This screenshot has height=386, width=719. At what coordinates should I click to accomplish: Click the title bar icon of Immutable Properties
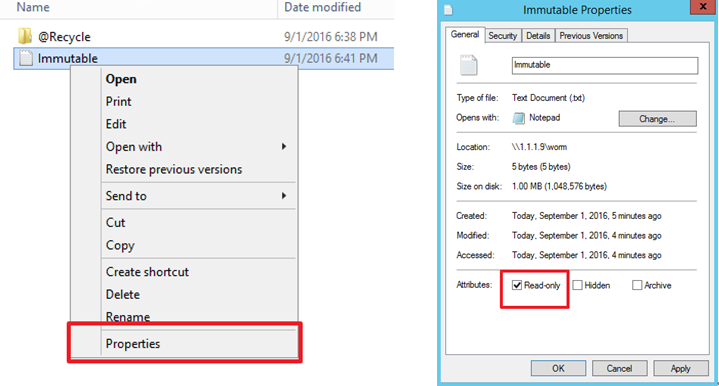tap(448, 10)
